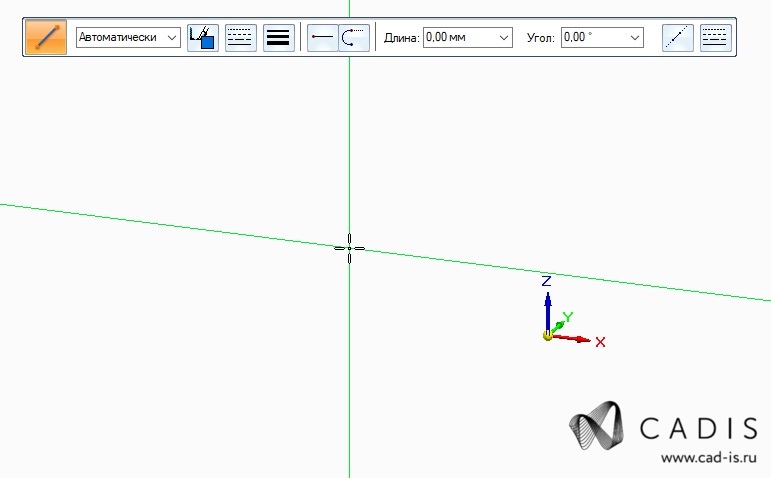Screen dimensions: 771x478
Task: Click the orange Line tool icon
Action: coord(46,37)
